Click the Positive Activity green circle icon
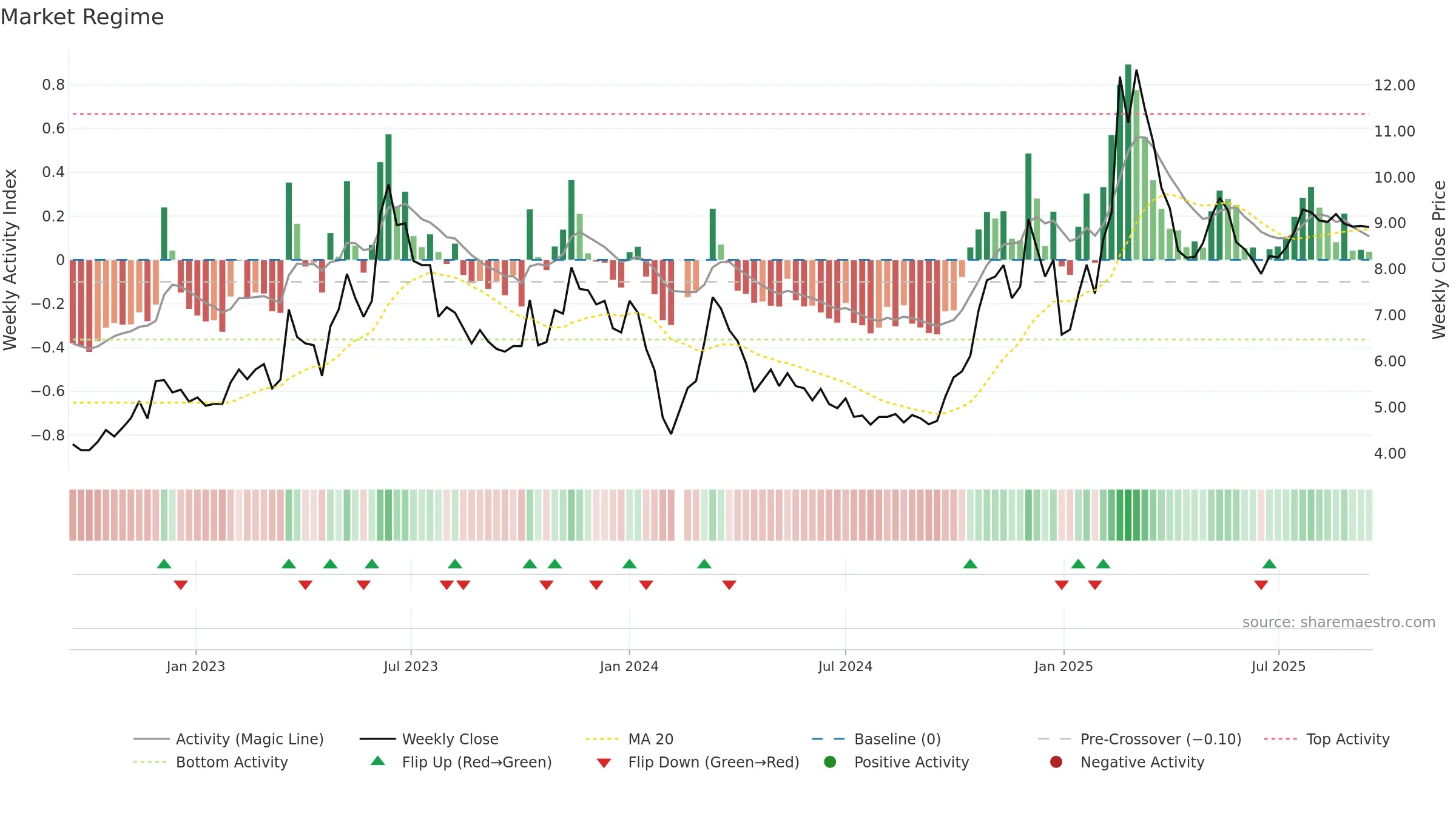1456x819 pixels. (830, 762)
